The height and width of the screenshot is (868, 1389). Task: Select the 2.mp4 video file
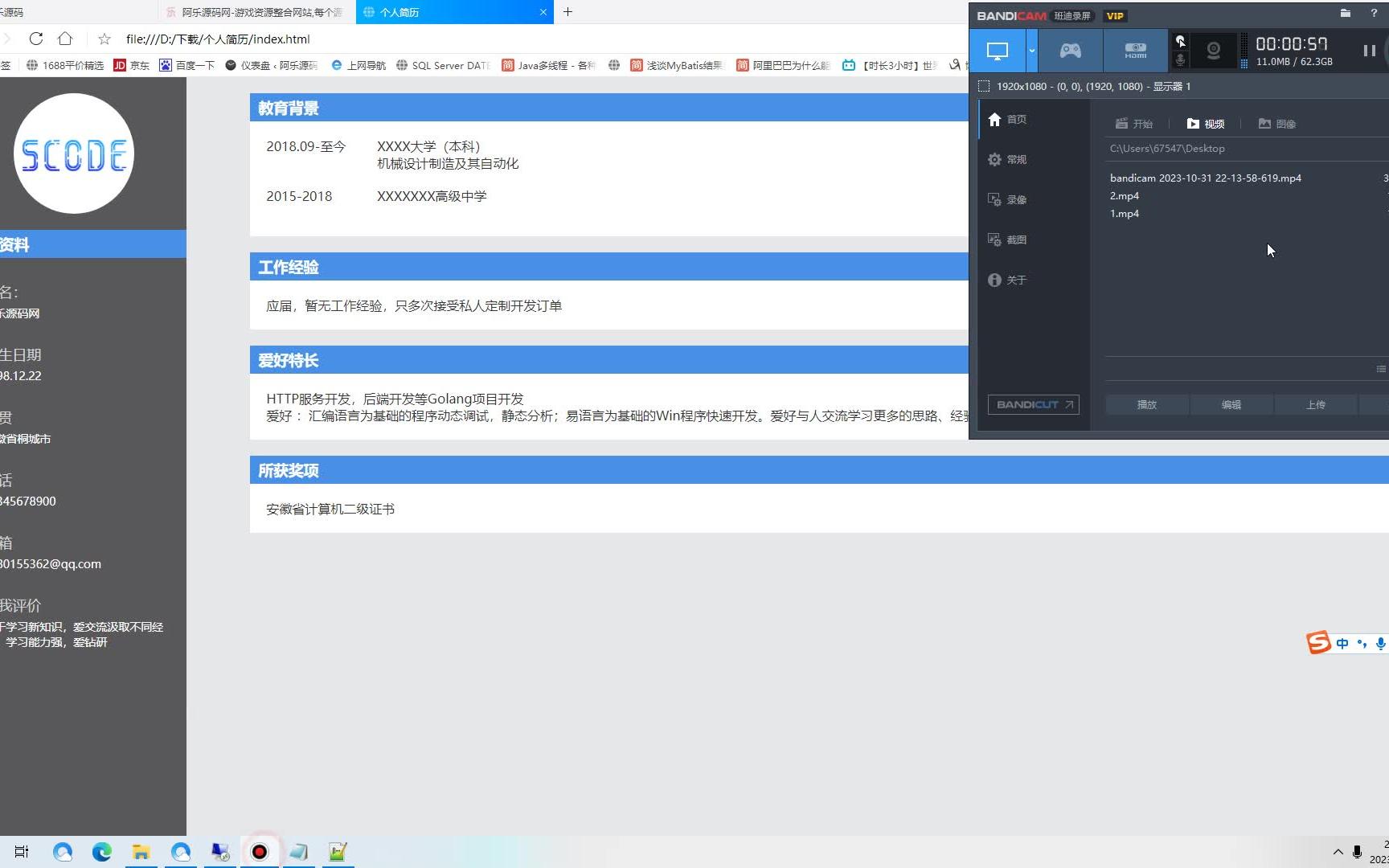click(x=1125, y=196)
